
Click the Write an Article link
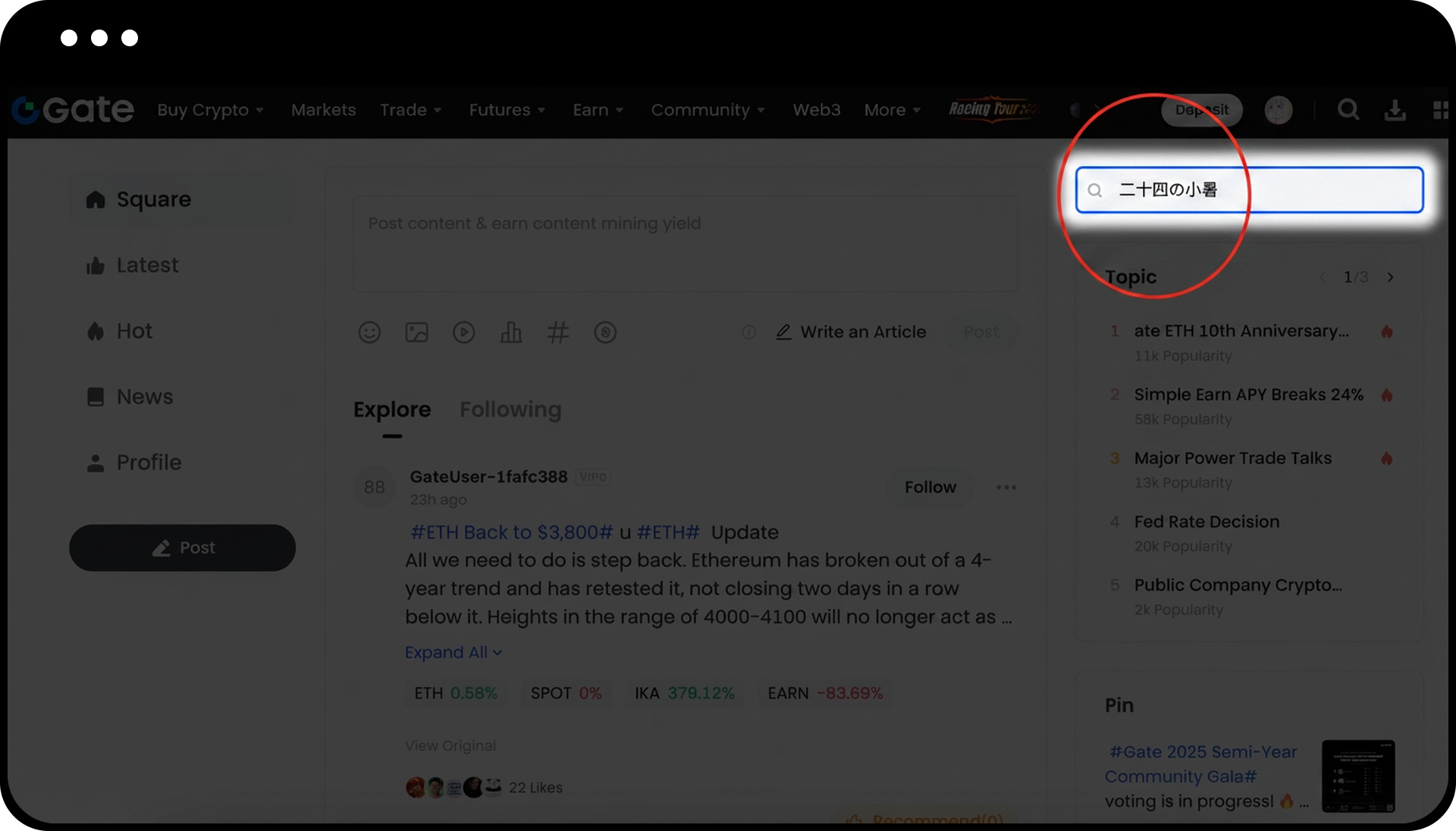tap(851, 332)
